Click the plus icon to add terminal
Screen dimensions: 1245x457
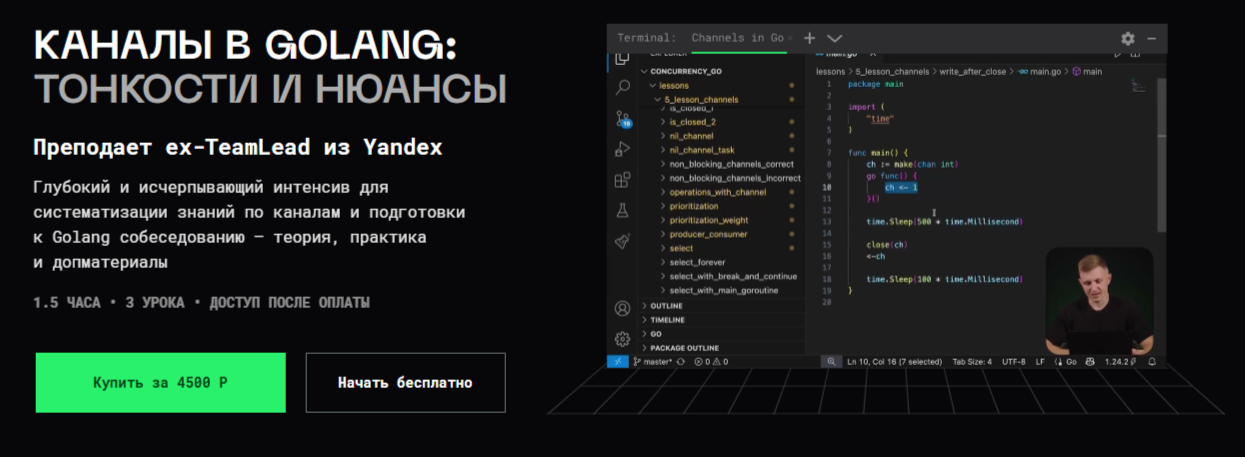coord(810,38)
